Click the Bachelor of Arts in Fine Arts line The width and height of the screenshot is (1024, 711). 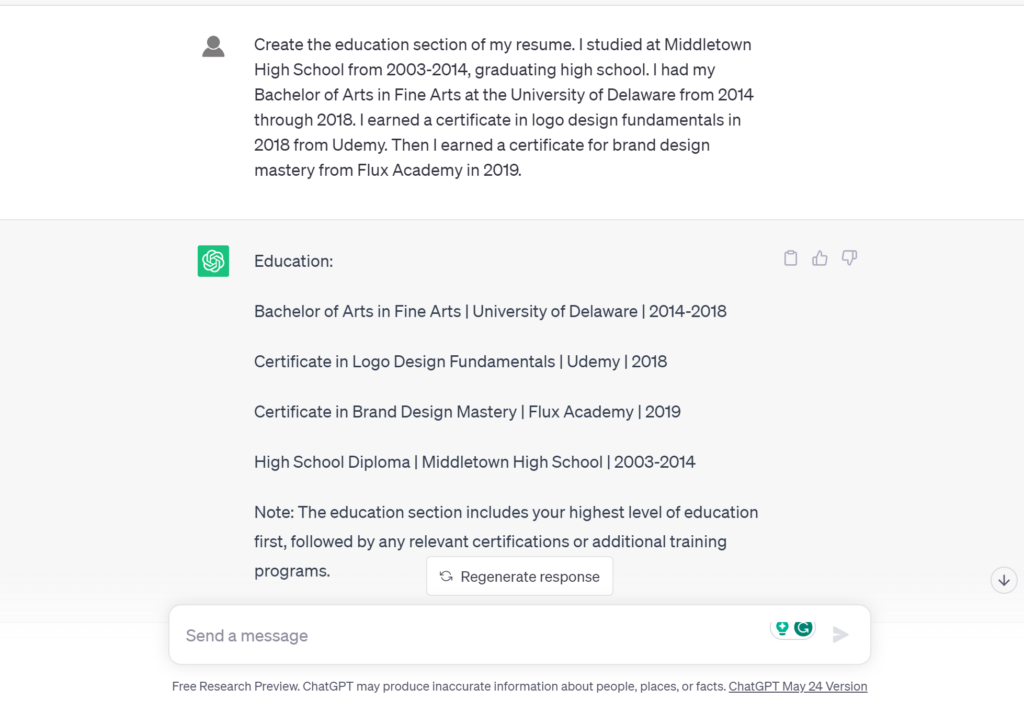tap(490, 311)
